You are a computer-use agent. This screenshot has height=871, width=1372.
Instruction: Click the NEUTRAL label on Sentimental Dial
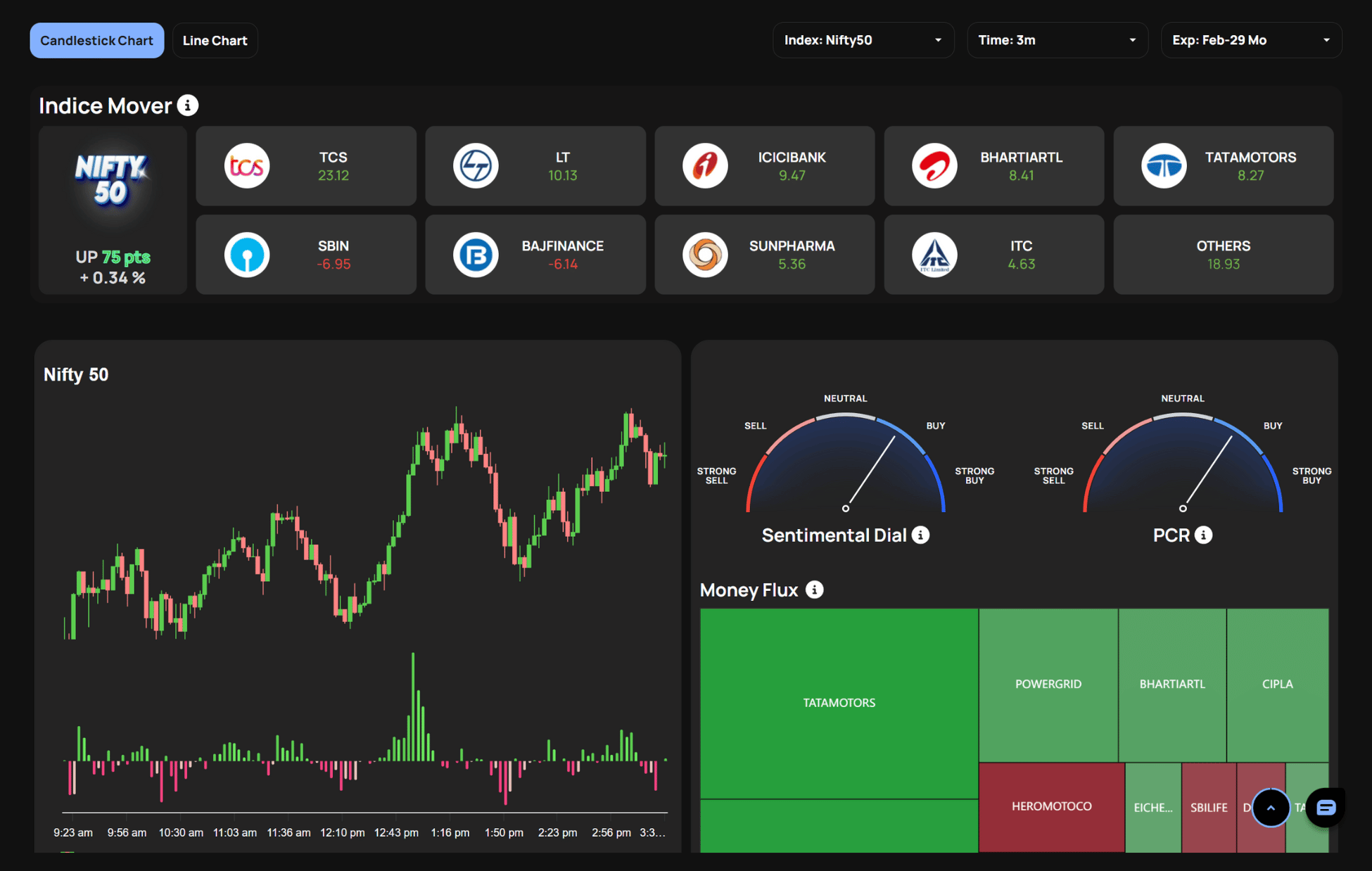(846, 398)
